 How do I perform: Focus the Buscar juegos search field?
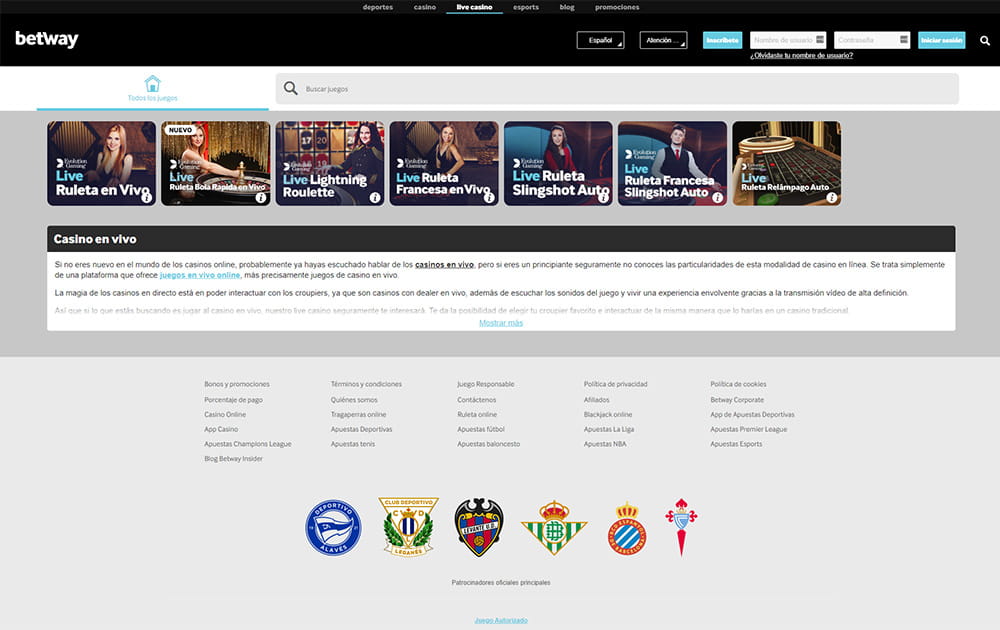pyautogui.click(x=617, y=89)
